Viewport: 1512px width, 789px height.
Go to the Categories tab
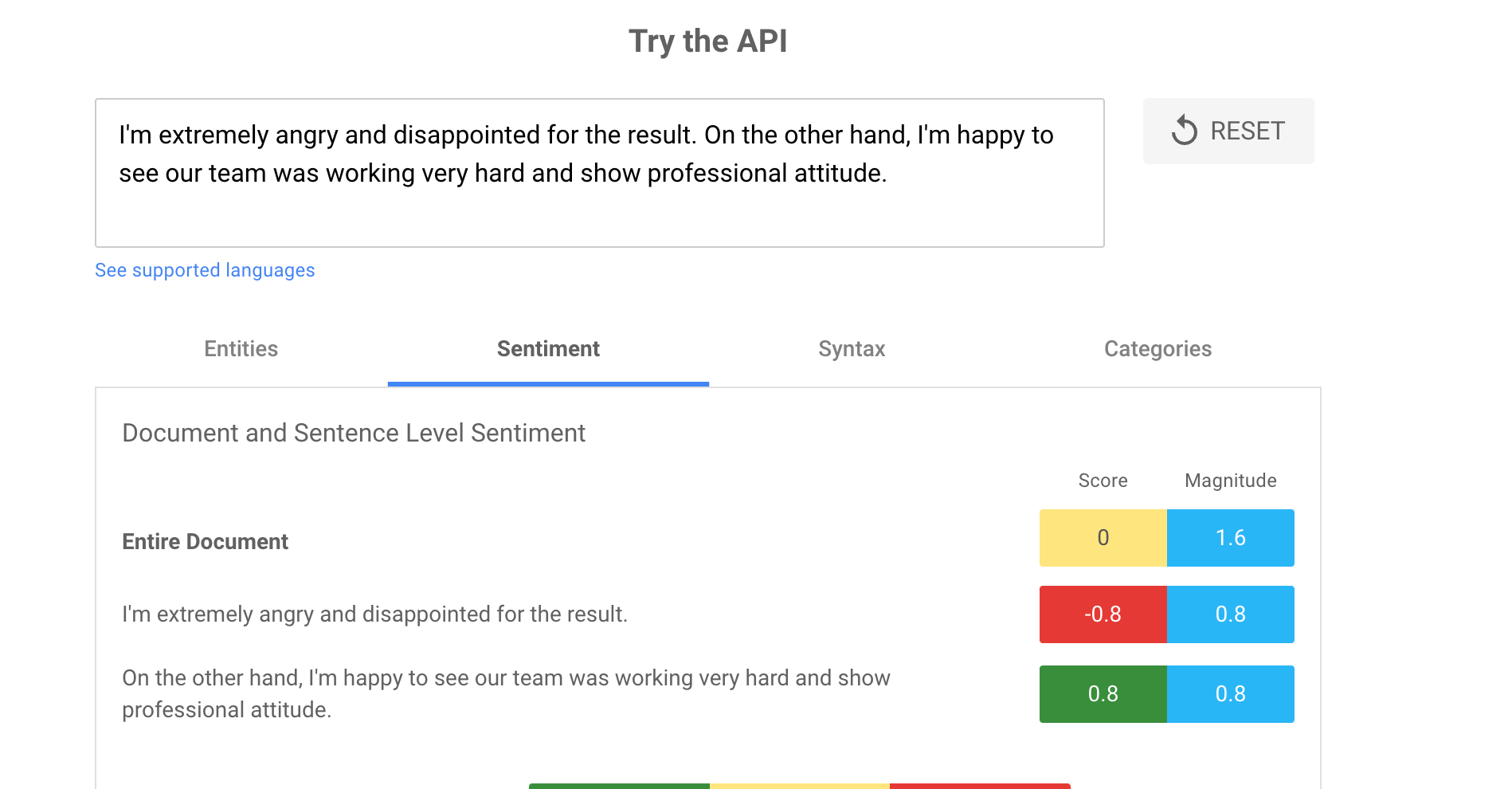click(1158, 349)
